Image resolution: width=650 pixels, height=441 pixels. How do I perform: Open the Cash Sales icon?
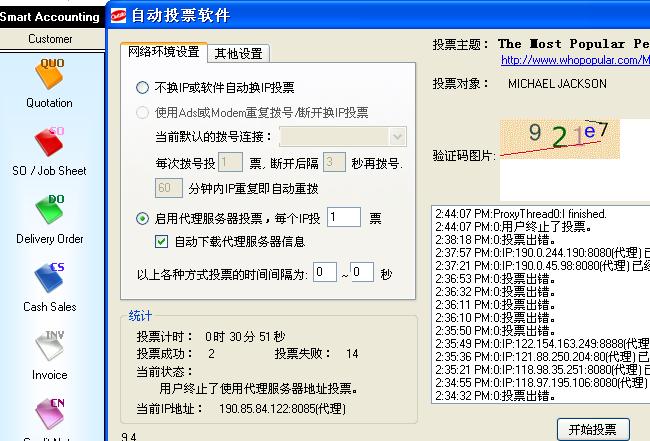pyautogui.click(x=49, y=280)
